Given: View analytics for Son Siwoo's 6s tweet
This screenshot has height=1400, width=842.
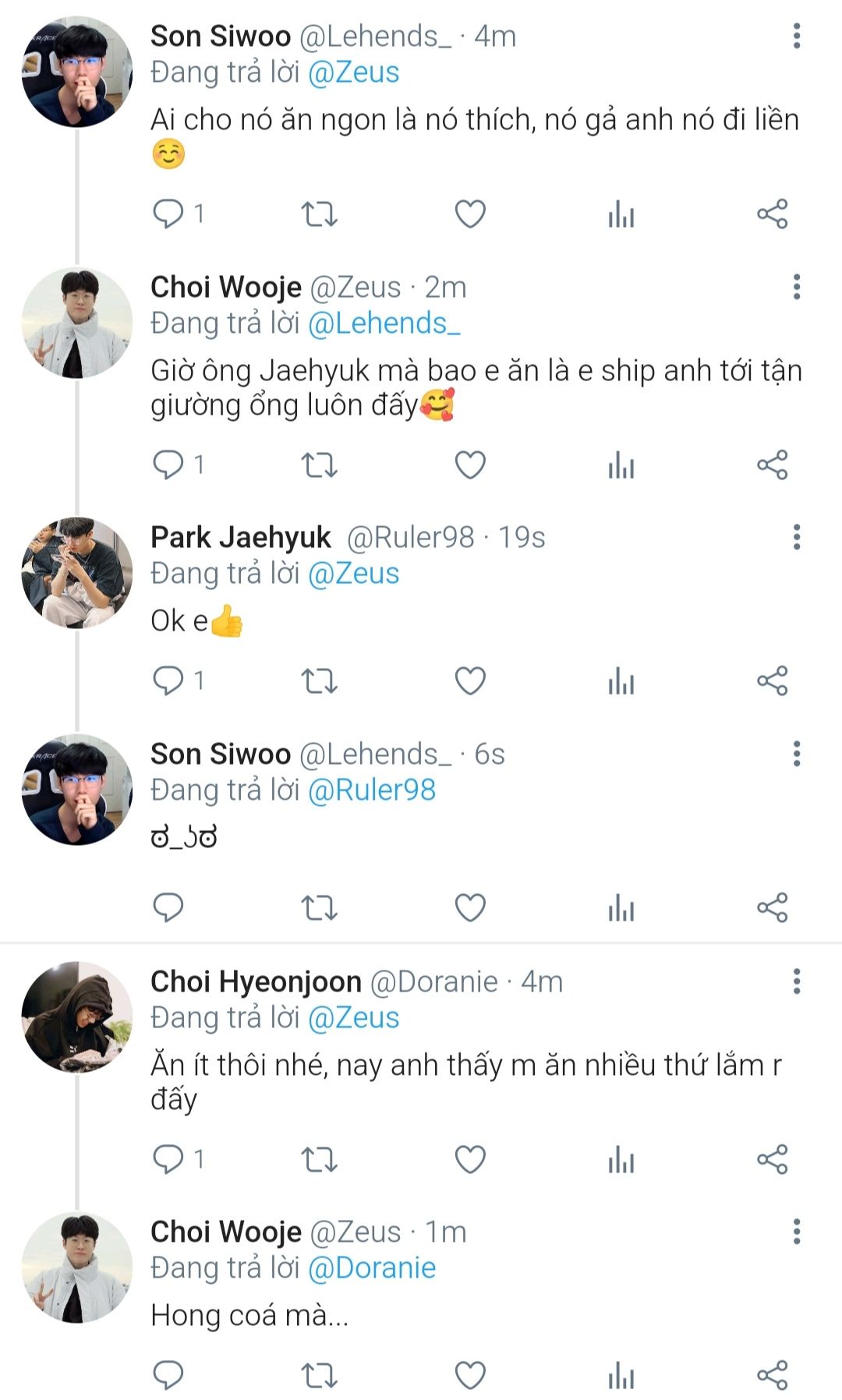Looking at the screenshot, I should [x=621, y=908].
